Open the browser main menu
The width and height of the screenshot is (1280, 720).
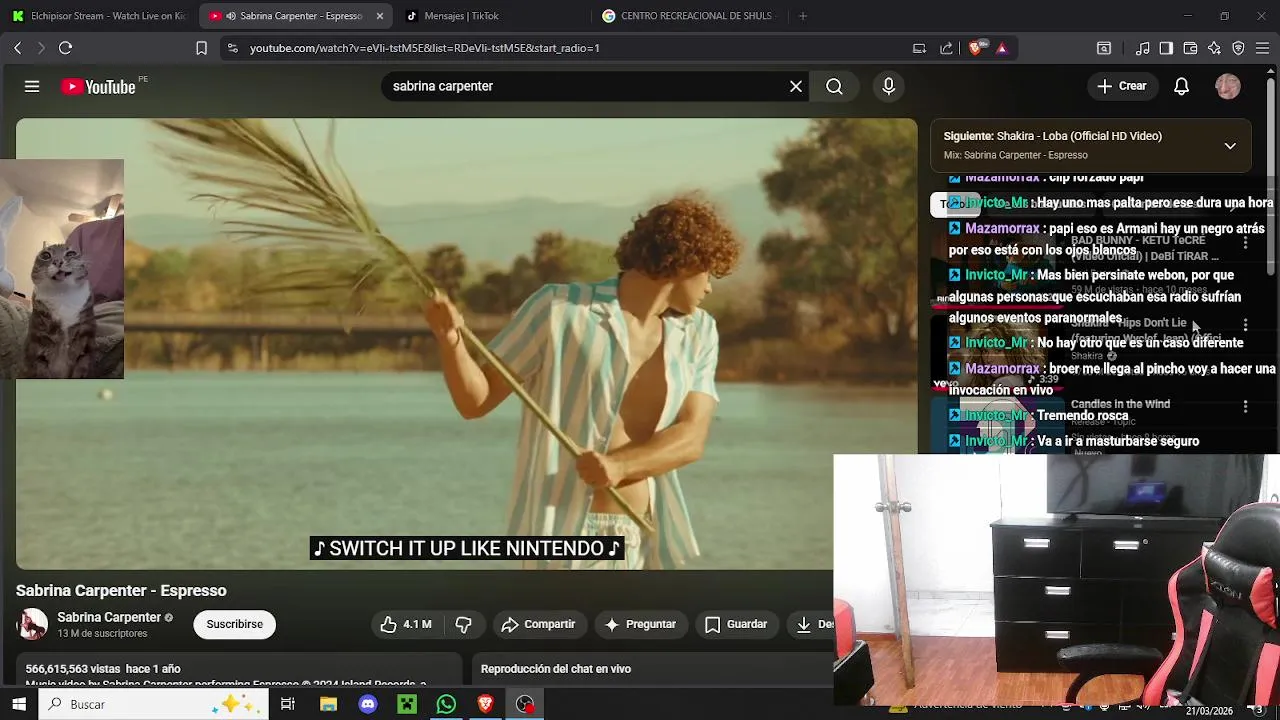click(1262, 48)
